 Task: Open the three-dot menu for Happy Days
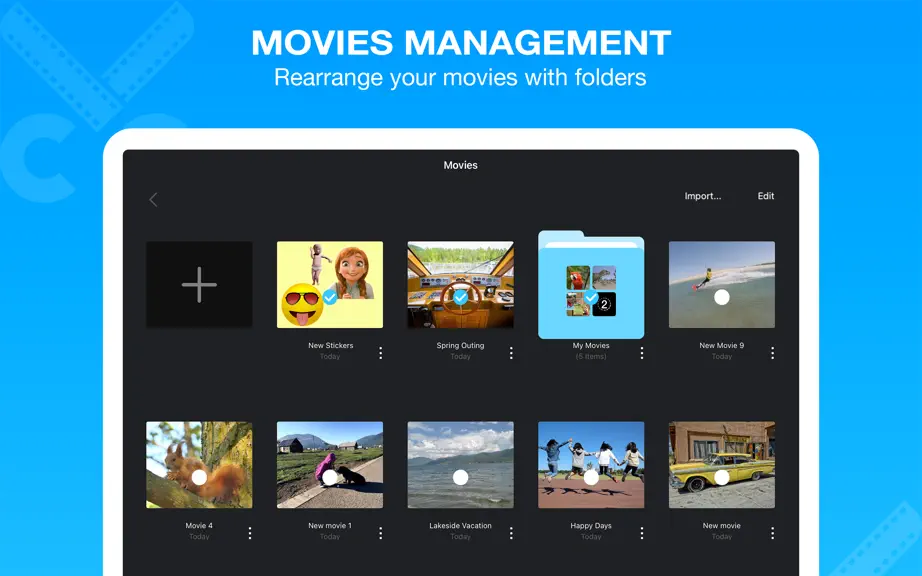click(642, 533)
